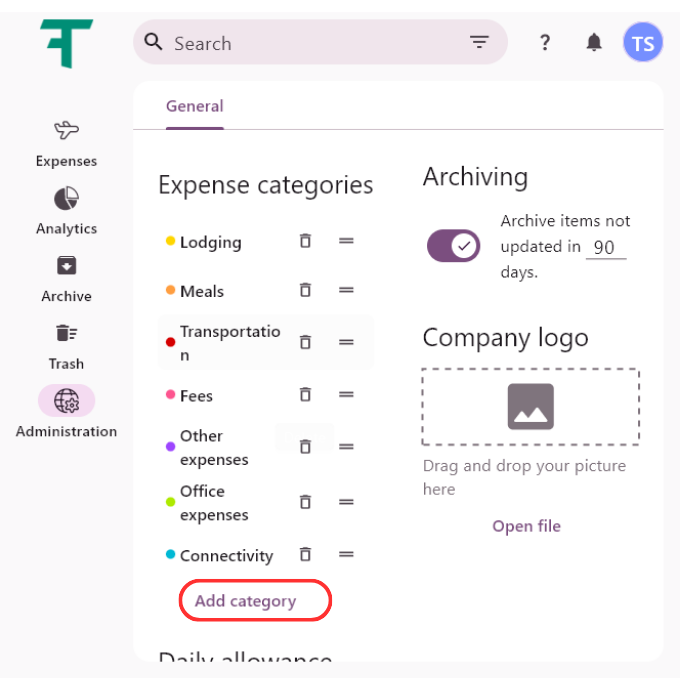Click trash icon next to Meals
The width and height of the screenshot is (680, 690).
click(x=306, y=290)
